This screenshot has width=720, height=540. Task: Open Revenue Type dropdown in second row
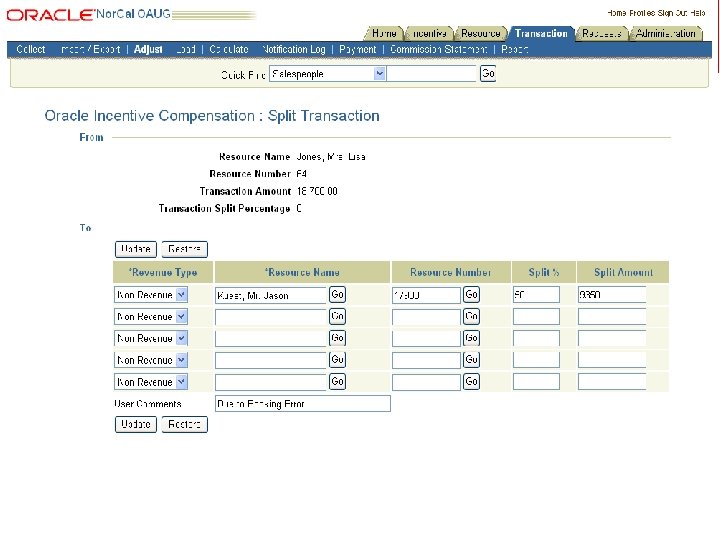(x=151, y=316)
